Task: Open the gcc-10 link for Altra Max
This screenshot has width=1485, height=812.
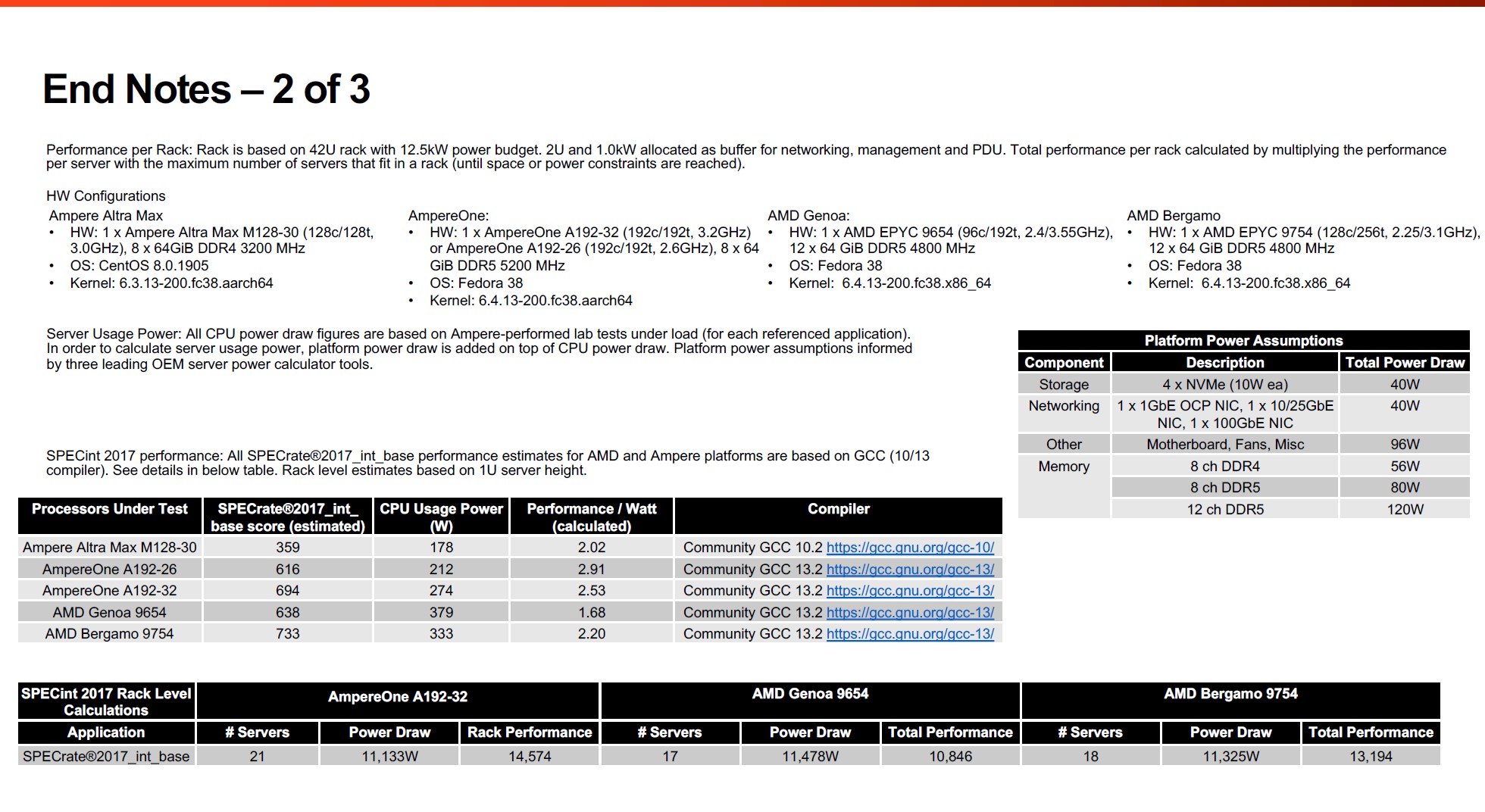Action: pos(910,547)
